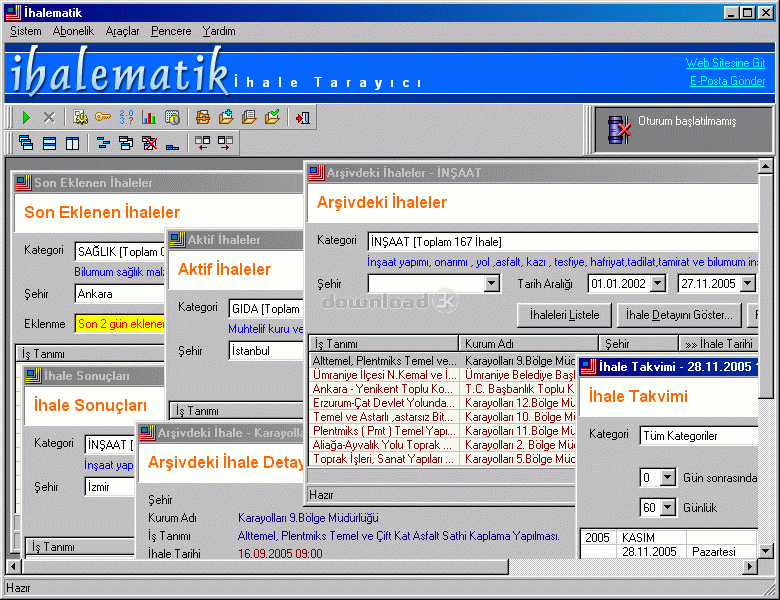
Task: Click the green play start session icon
Action: pos(26,117)
